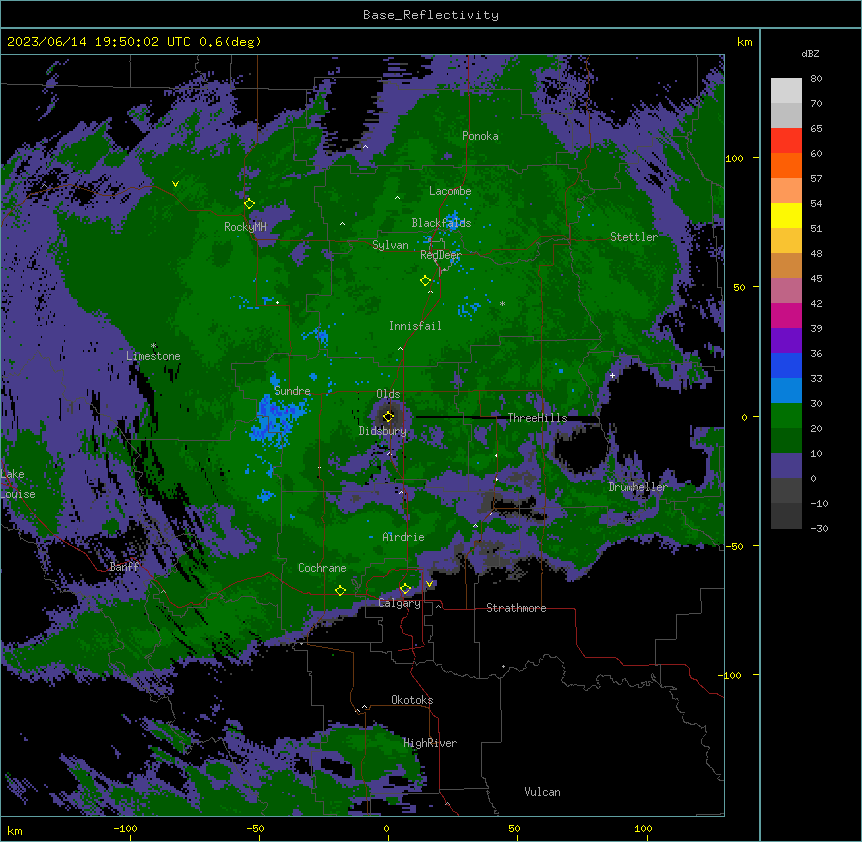This screenshot has width=862, height=842.
Task: Click the yellow V marker east of Calgary diamond
Action: [429, 584]
